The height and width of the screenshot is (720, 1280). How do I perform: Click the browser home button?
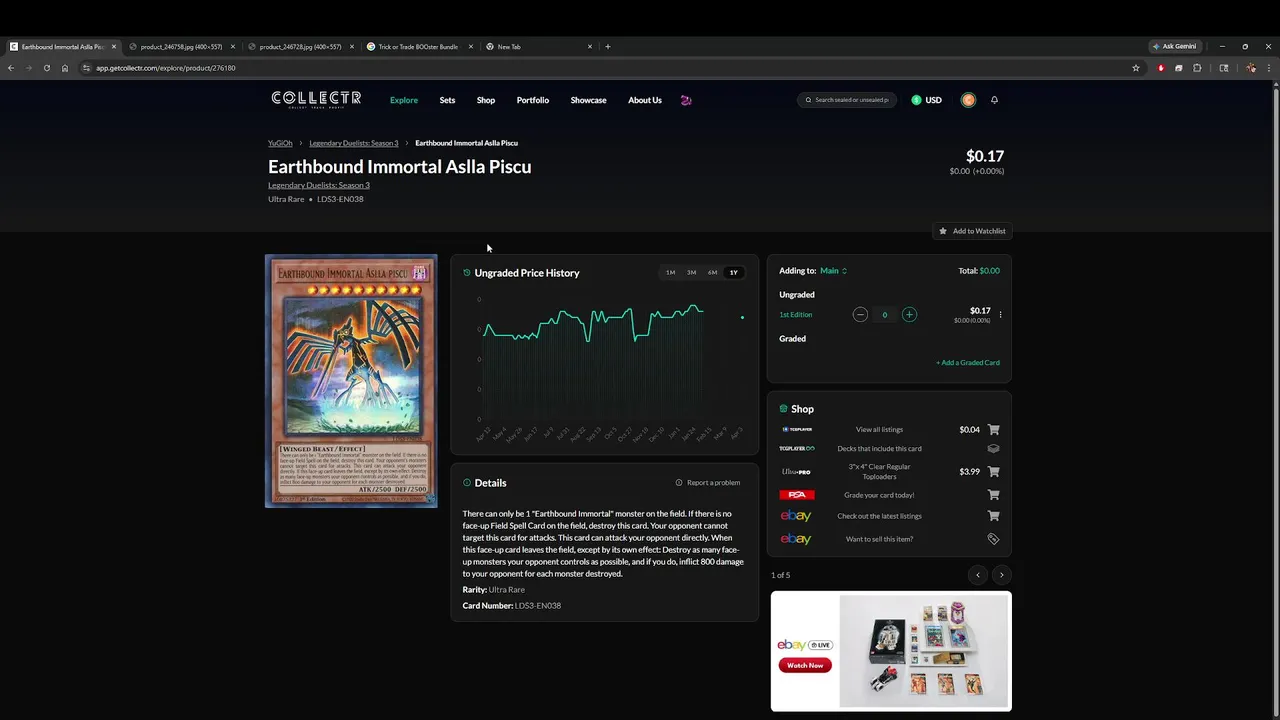tap(65, 68)
